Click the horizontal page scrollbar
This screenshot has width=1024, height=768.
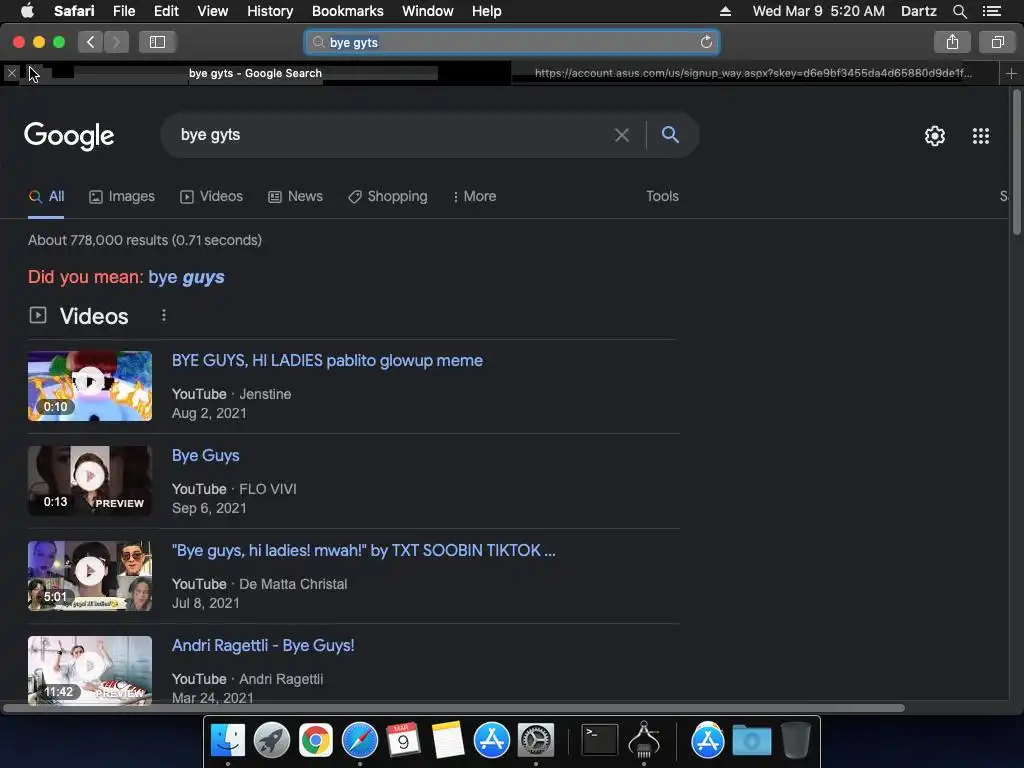[454, 708]
